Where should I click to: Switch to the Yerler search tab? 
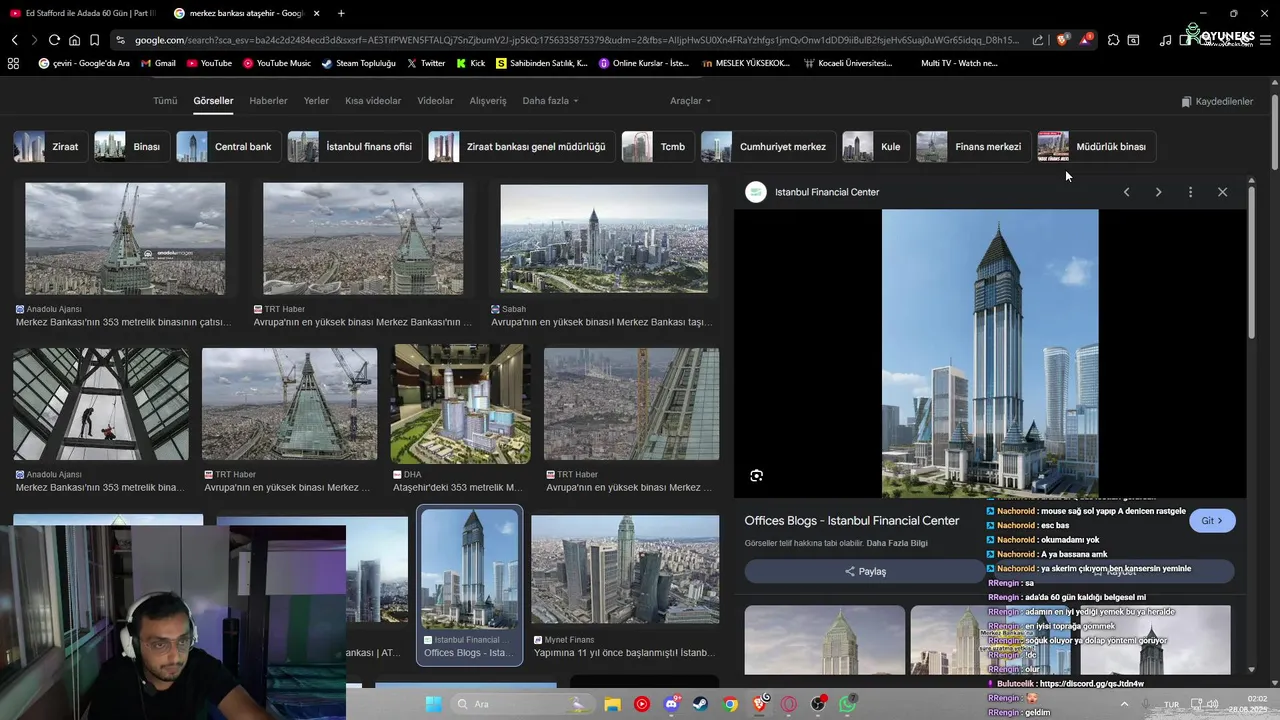pyautogui.click(x=316, y=101)
